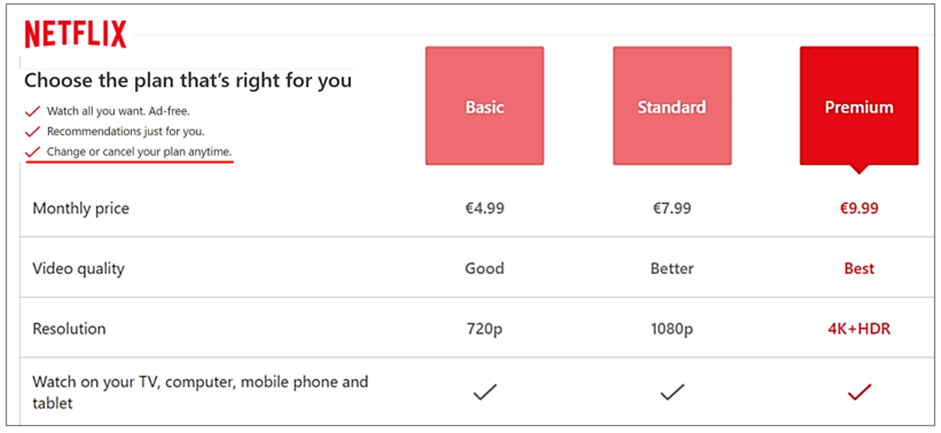Click checkmark next to "Change or cancel"
The height and width of the screenshot is (433, 941).
tap(32, 151)
